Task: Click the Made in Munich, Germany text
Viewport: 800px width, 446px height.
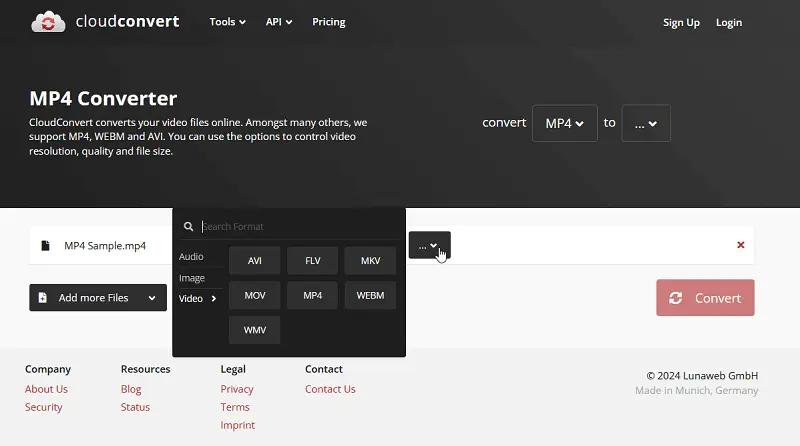Action: pyautogui.click(x=696, y=390)
